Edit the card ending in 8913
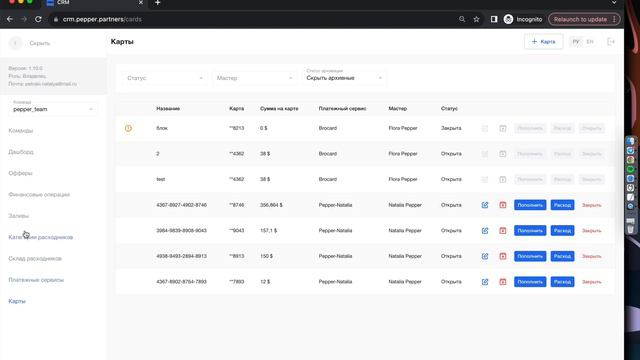640x360 pixels. coord(485,256)
